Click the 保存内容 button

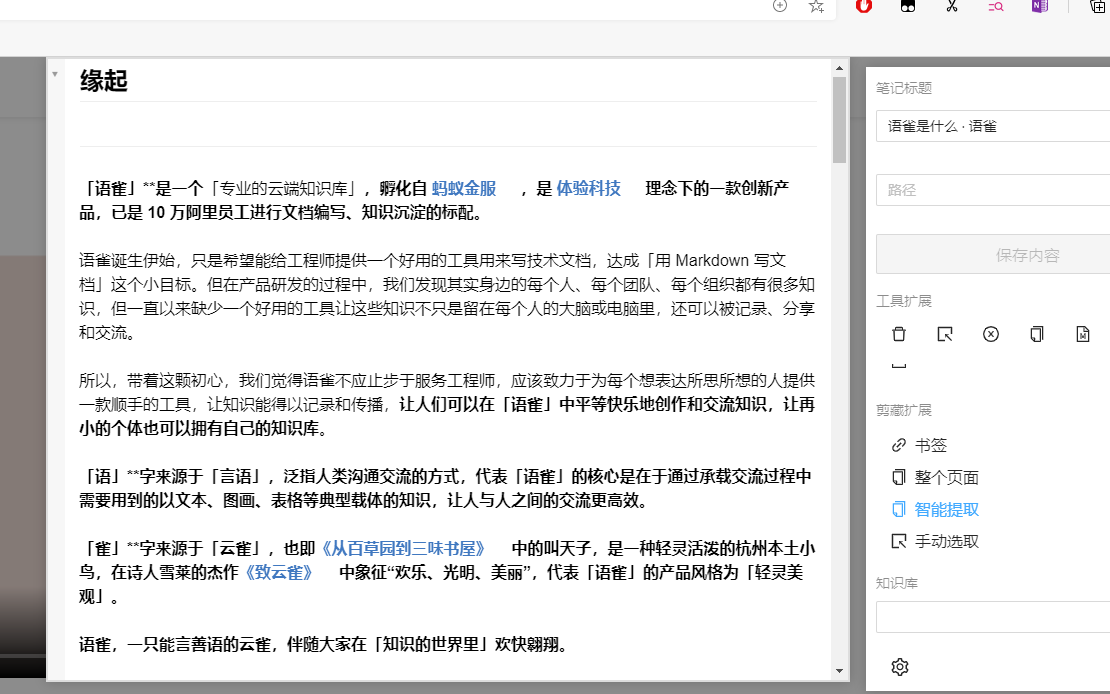tap(993, 254)
